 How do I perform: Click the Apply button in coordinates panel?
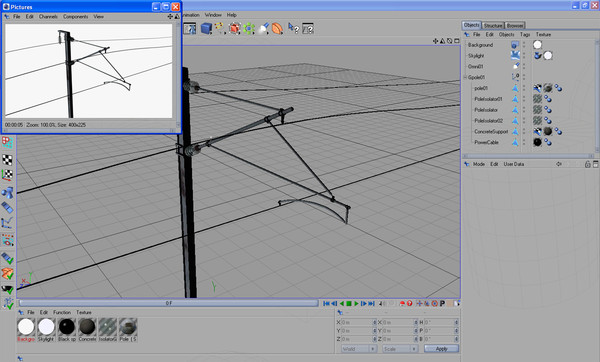coord(441,349)
